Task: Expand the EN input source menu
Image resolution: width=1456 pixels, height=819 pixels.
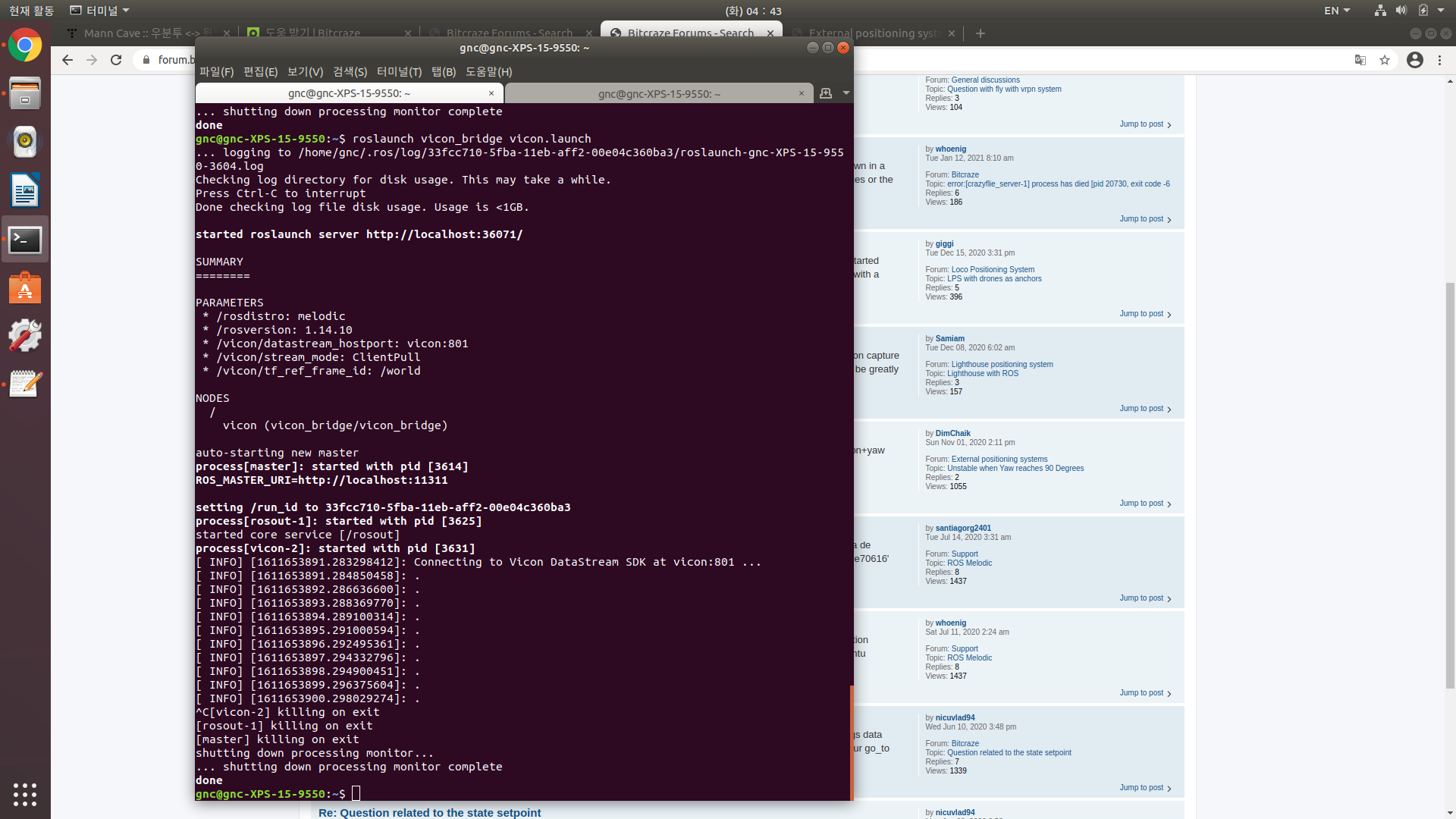Action: [1337, 11]
